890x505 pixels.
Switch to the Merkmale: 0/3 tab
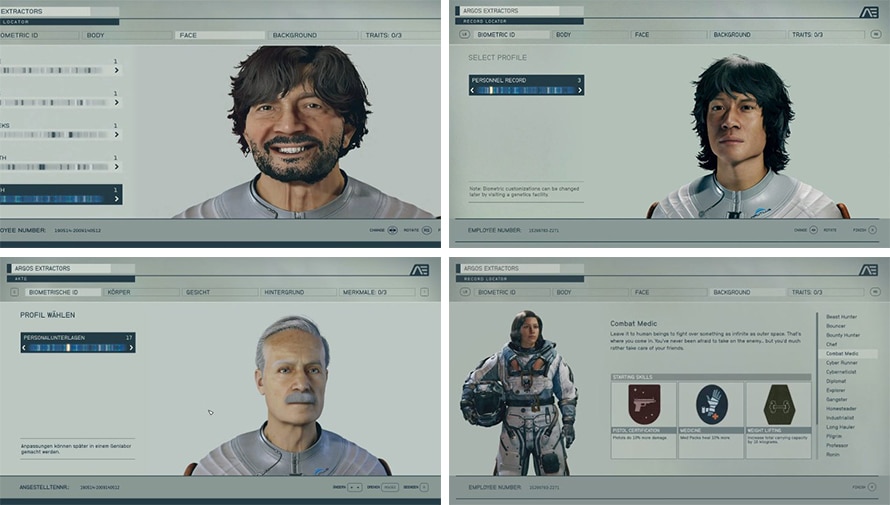[x=377, y=292]
